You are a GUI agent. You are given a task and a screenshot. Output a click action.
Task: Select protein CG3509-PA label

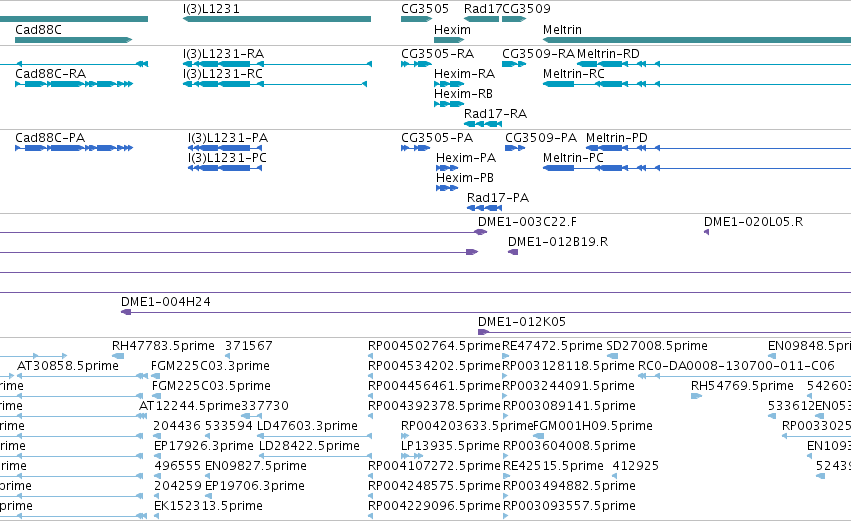click(541, 138)
